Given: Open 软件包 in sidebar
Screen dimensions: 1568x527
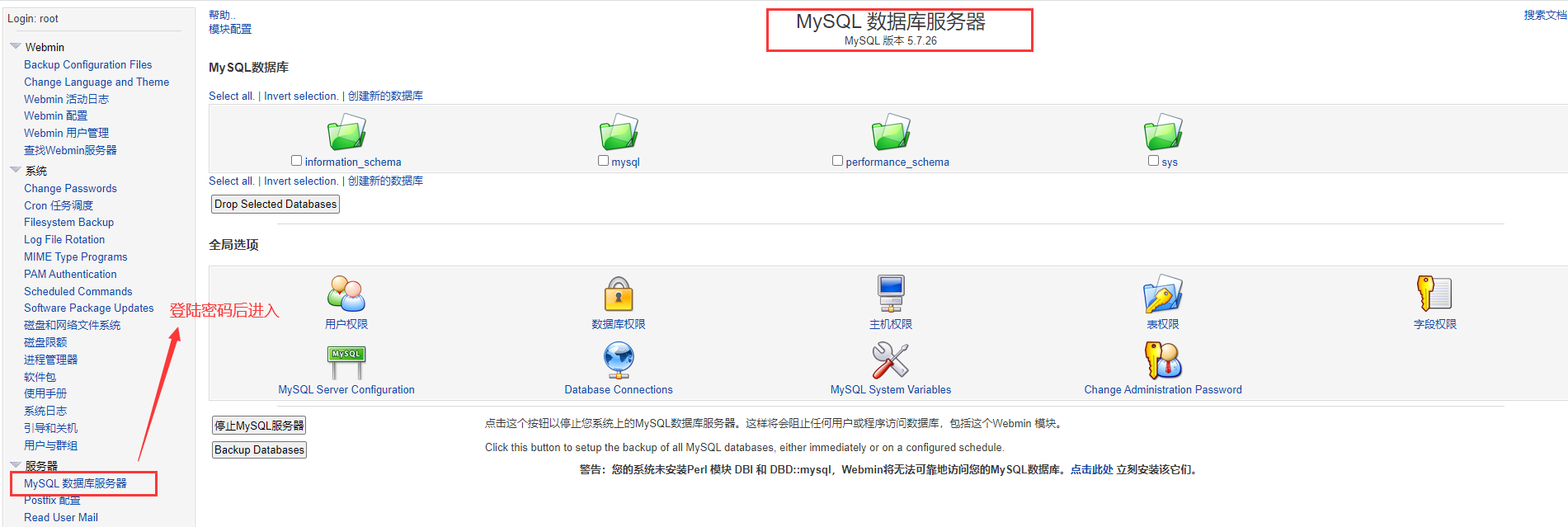Looking at the screenshot, I should 40,377.
